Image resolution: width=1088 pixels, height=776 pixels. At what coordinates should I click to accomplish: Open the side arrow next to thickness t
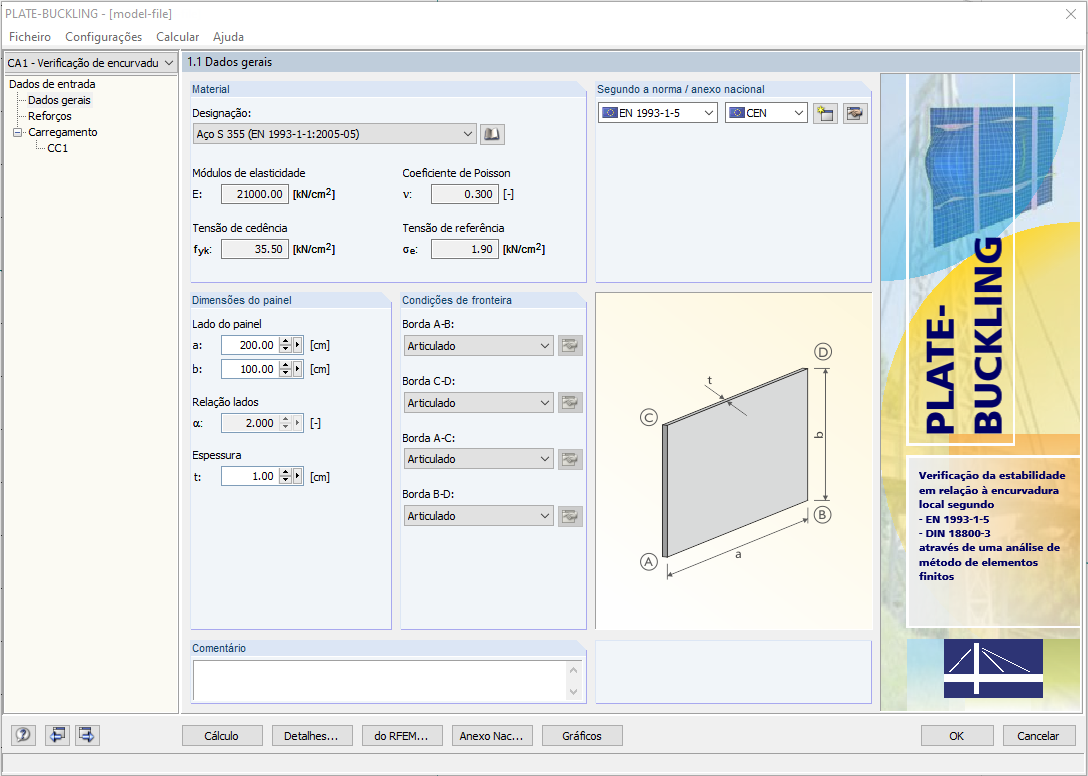[x=298, y=476]
